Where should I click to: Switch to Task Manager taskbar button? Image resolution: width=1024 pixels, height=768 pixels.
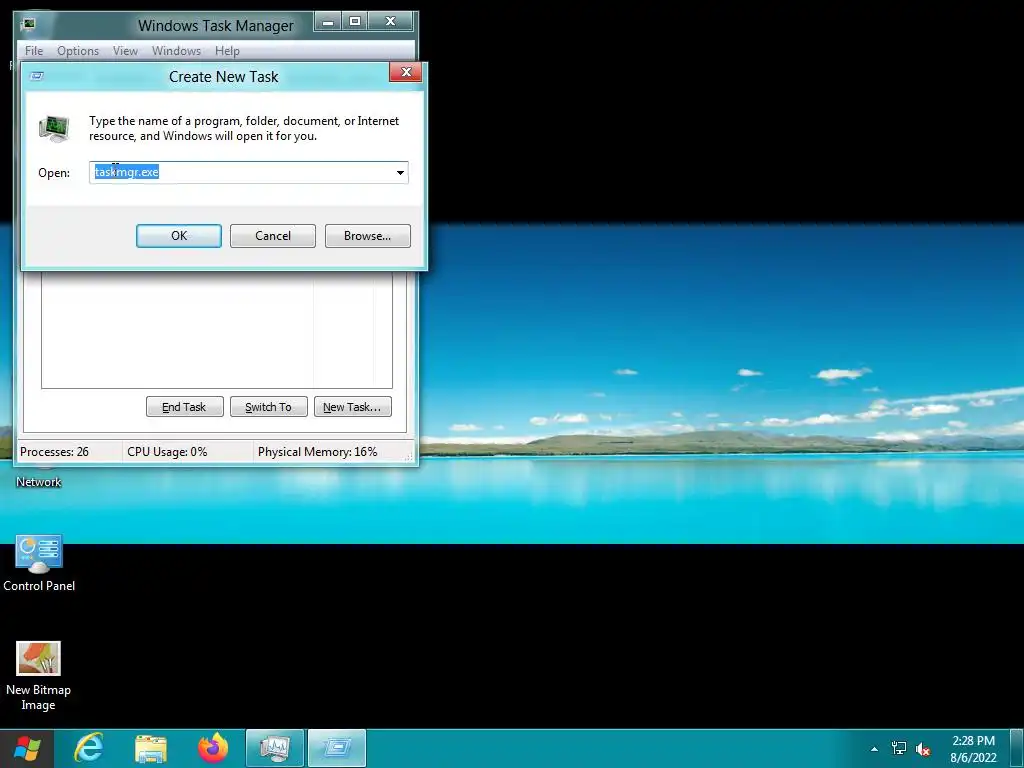(x=274, y=748)
